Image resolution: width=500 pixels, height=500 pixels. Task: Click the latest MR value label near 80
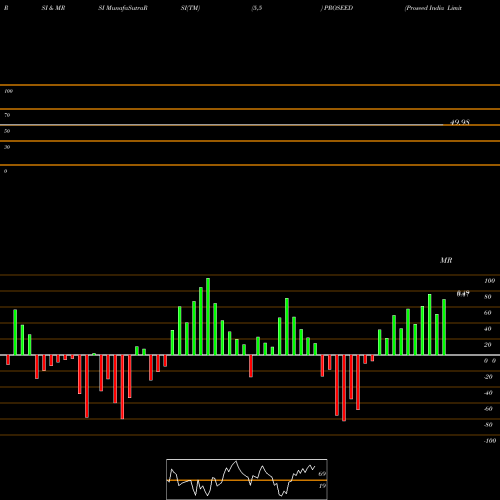(463, 294)
